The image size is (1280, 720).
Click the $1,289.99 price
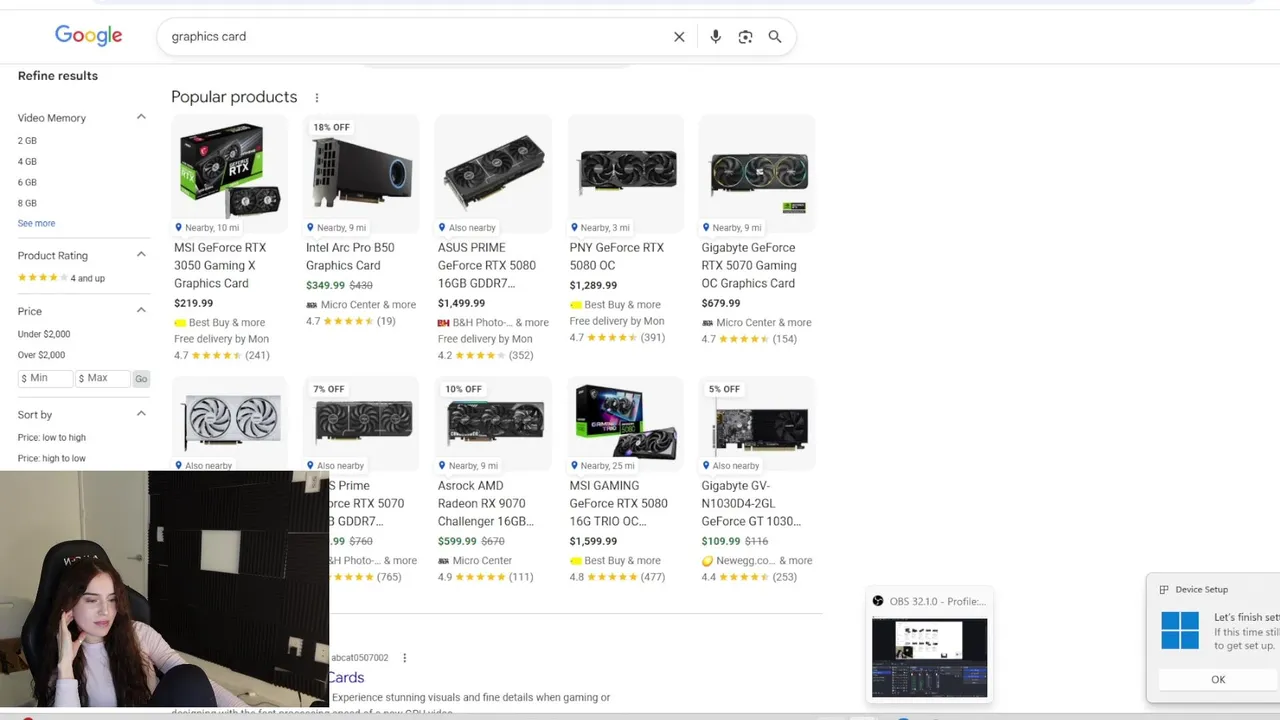point(593,286)
